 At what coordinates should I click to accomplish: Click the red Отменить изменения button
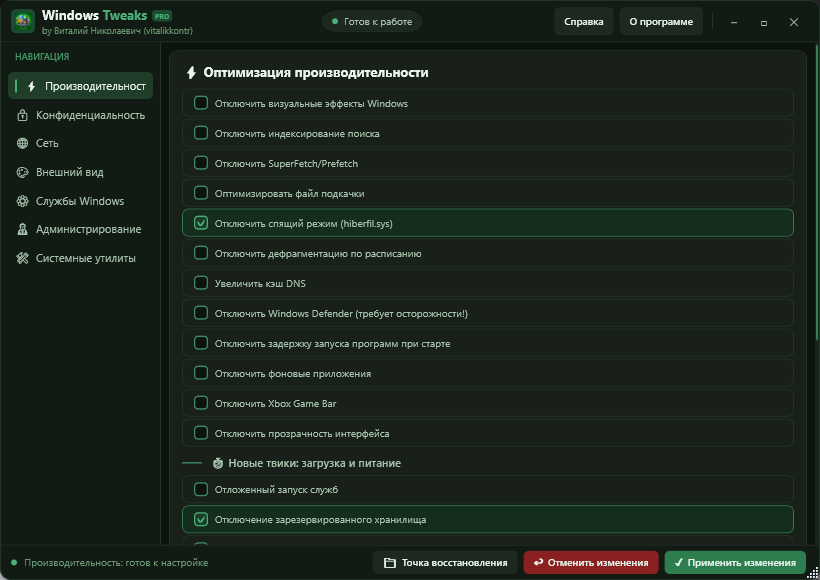click(591, 563)
